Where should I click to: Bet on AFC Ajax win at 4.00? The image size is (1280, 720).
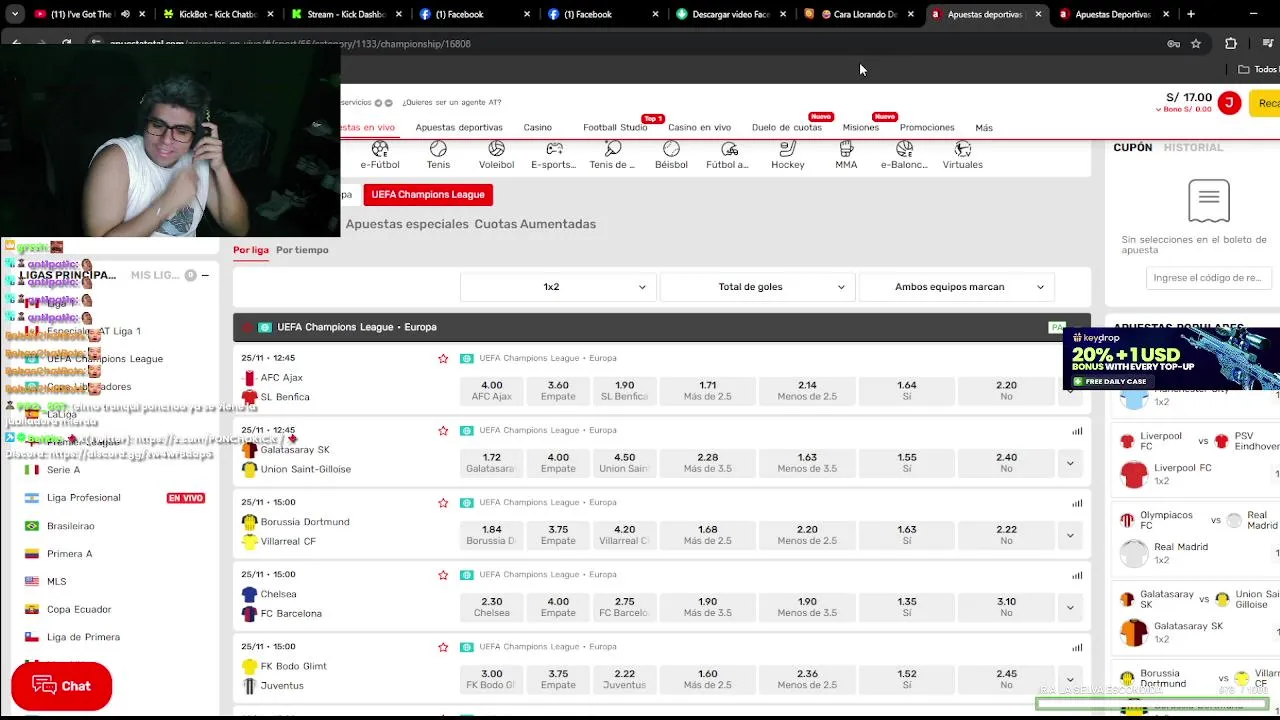(492, 390)
